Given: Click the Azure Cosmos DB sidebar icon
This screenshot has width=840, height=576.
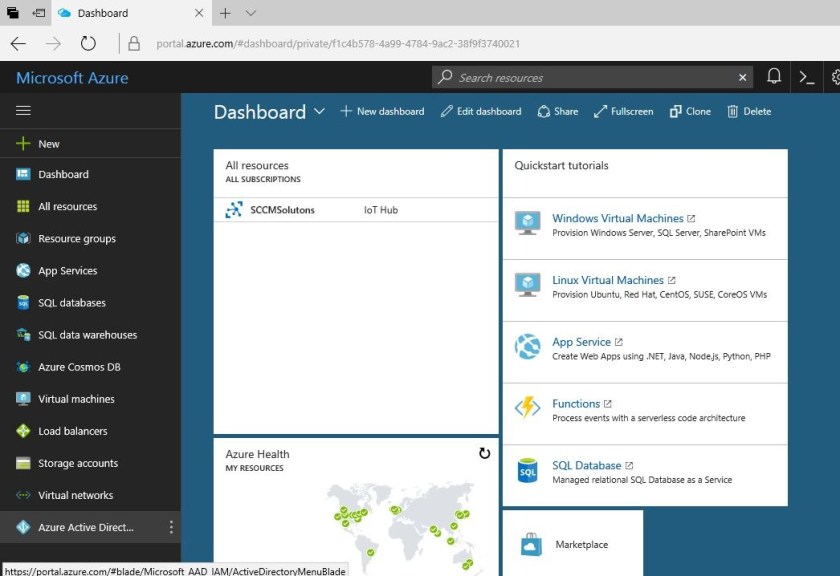Looking at the screenshot, I should click(23, 367).
